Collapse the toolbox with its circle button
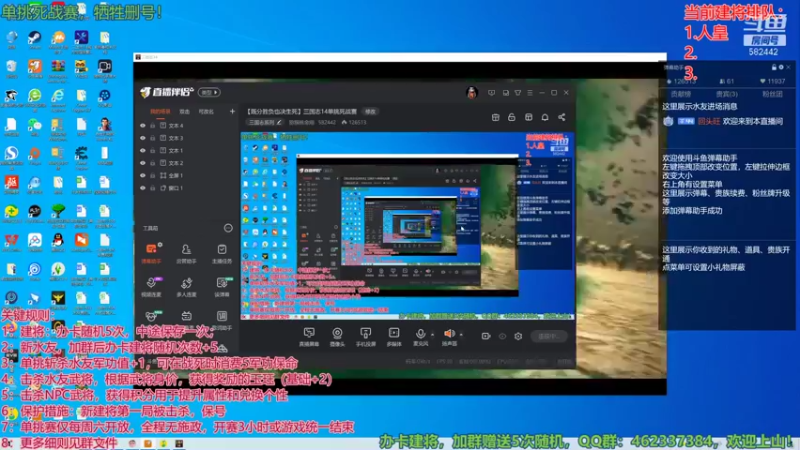 [228, 228]
